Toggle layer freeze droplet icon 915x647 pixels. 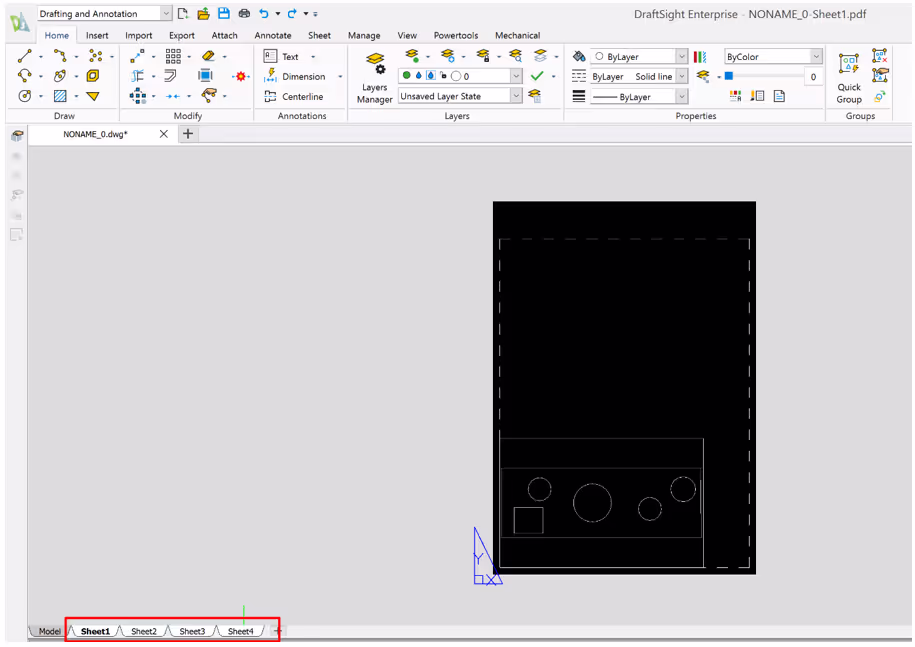click(x=418, y=75)
